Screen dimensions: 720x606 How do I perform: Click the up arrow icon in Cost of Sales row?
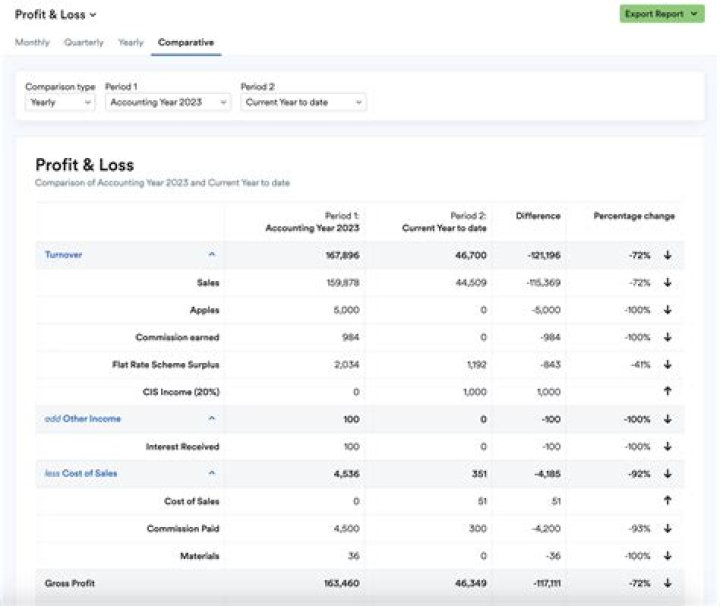[667, 501]
